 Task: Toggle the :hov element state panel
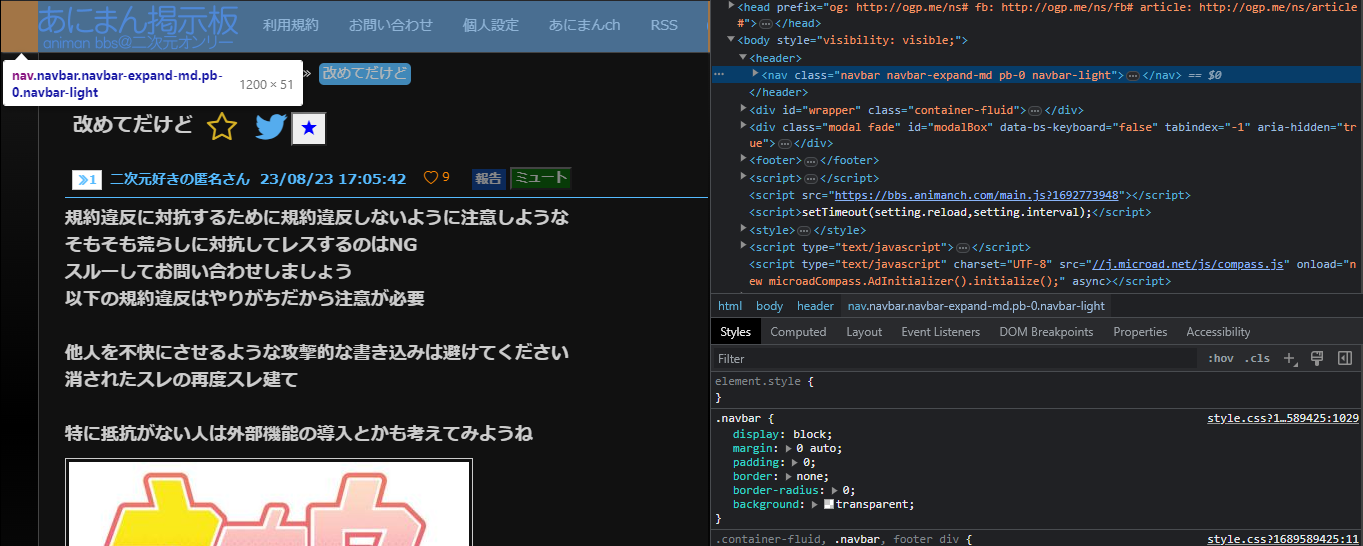[x=1221, y=358]
